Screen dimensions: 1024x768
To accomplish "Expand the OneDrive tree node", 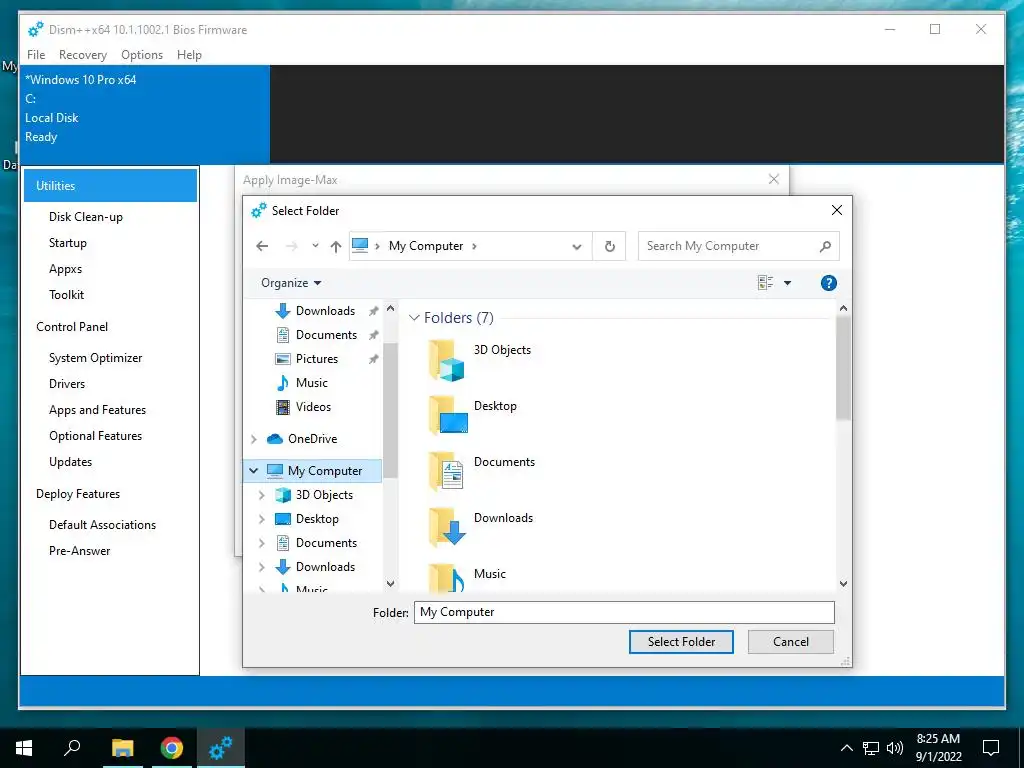I will (254, 439).
